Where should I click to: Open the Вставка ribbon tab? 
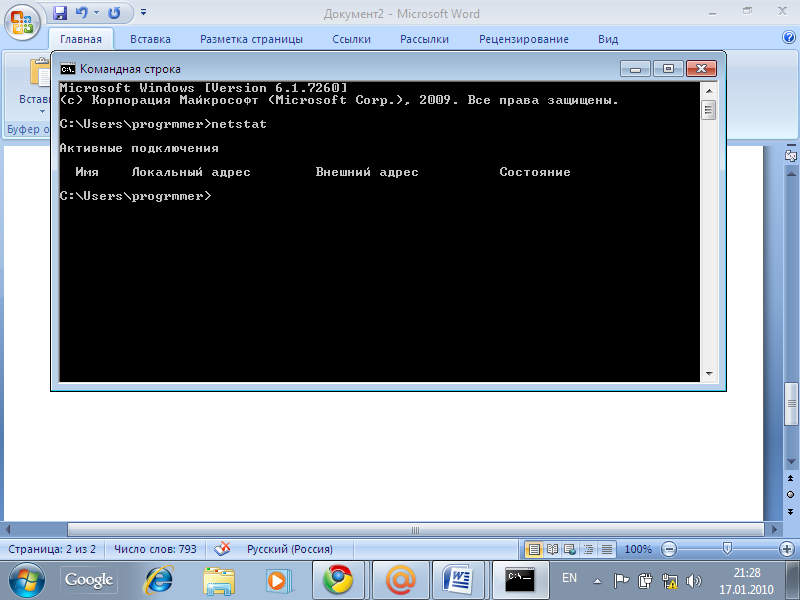(150, 39)
